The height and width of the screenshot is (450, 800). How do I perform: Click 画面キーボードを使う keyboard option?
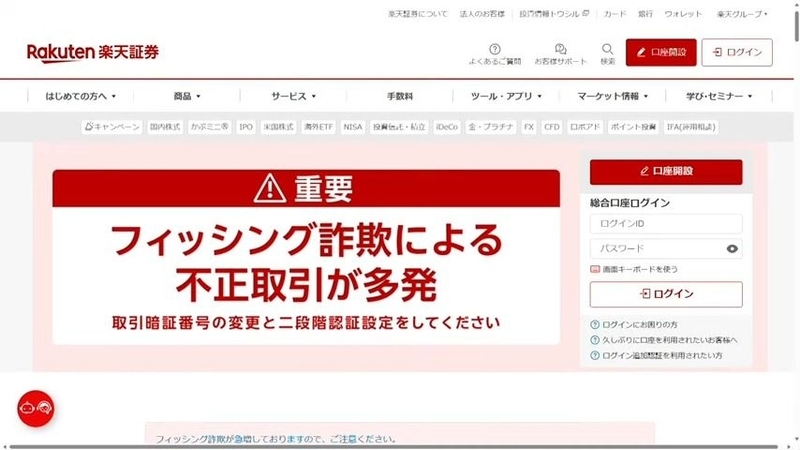(634, 269)
